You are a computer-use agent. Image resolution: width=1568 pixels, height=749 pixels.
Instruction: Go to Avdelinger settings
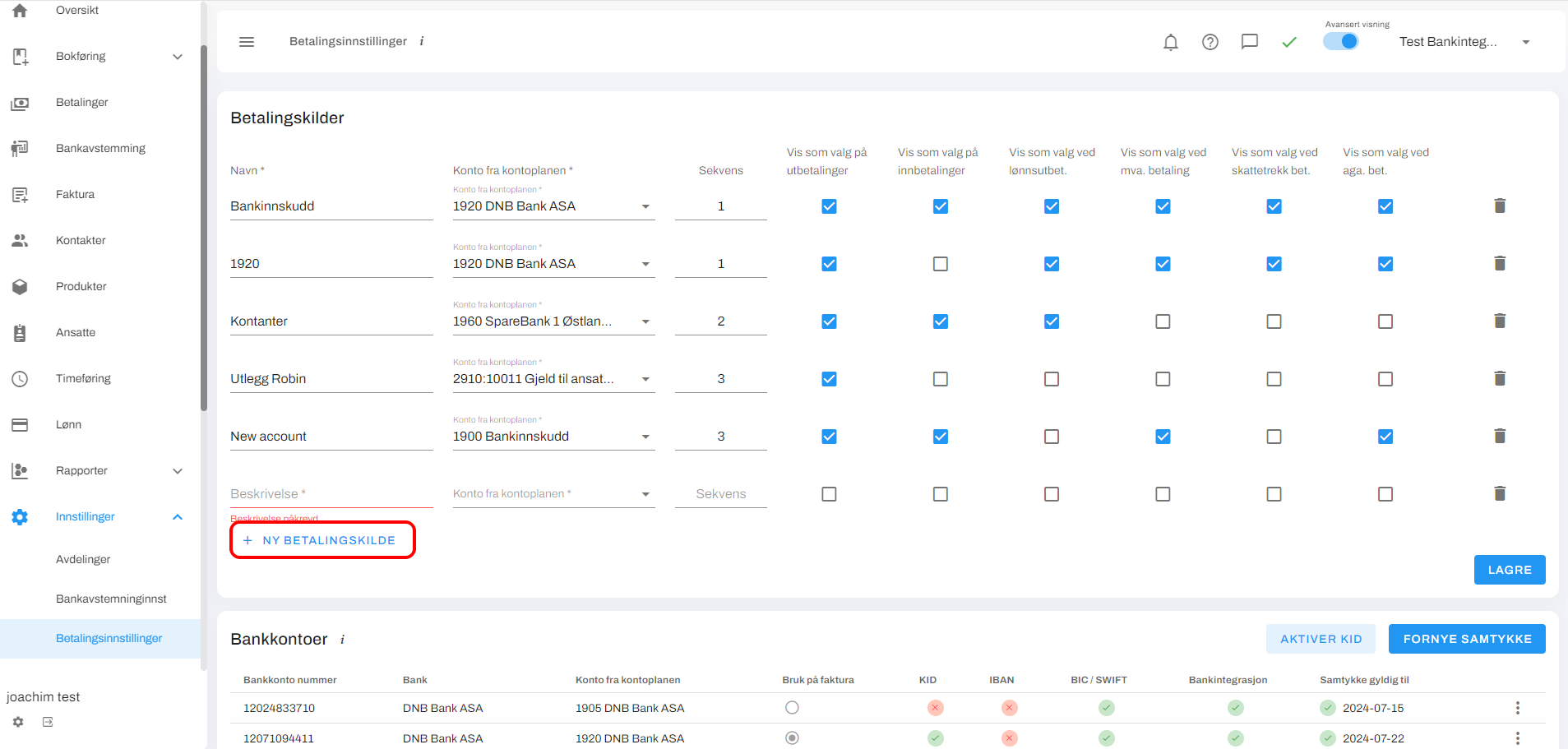(83, 560)
